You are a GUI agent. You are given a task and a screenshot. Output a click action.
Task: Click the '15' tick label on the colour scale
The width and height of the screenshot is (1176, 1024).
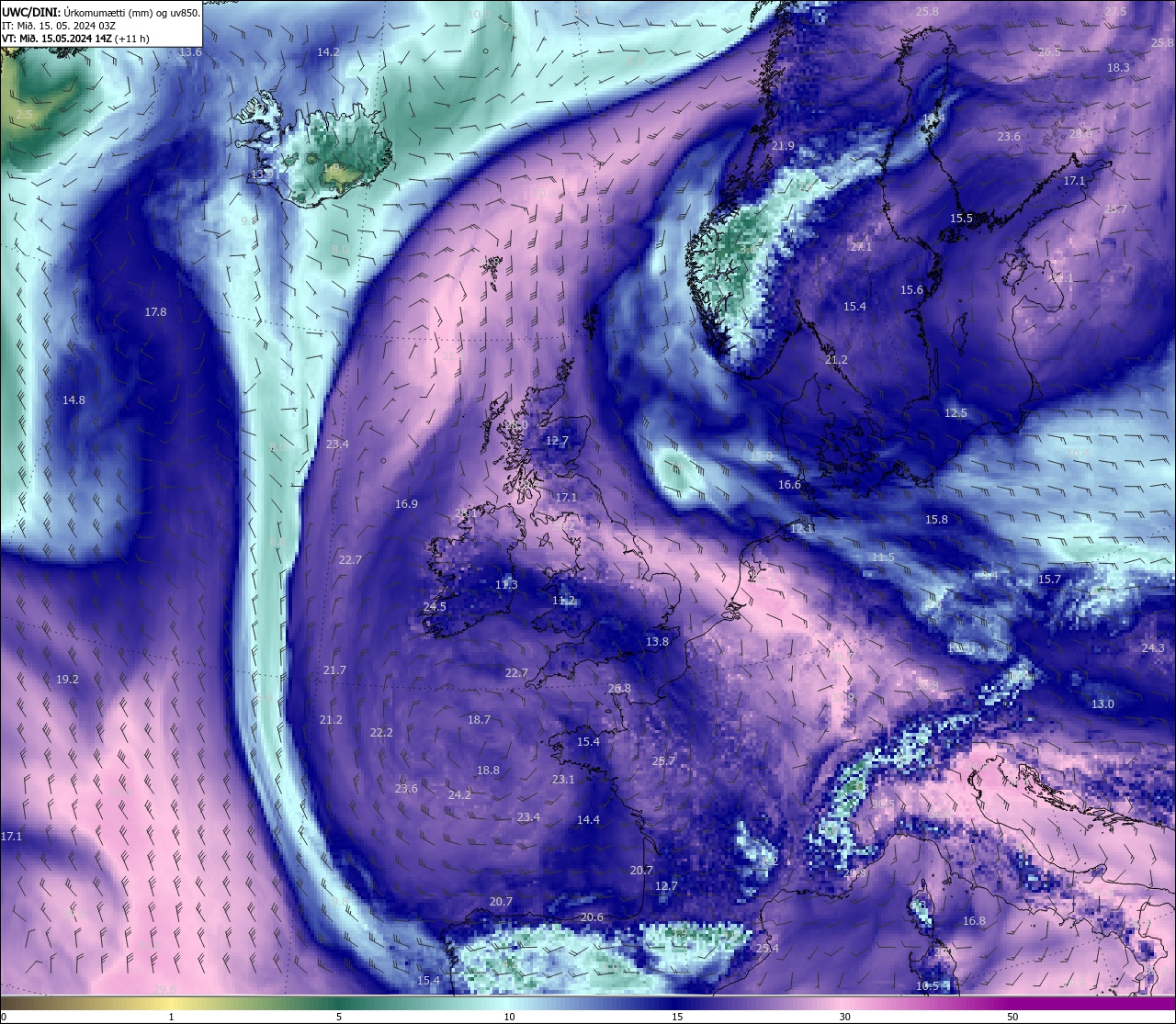pyautogui.click(x=677, y=1017)
